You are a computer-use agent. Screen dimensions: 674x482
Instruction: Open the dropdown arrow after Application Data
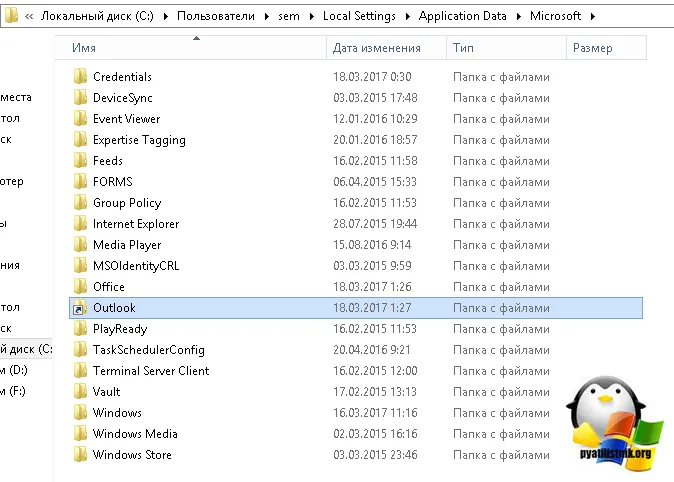coord(519,17)
